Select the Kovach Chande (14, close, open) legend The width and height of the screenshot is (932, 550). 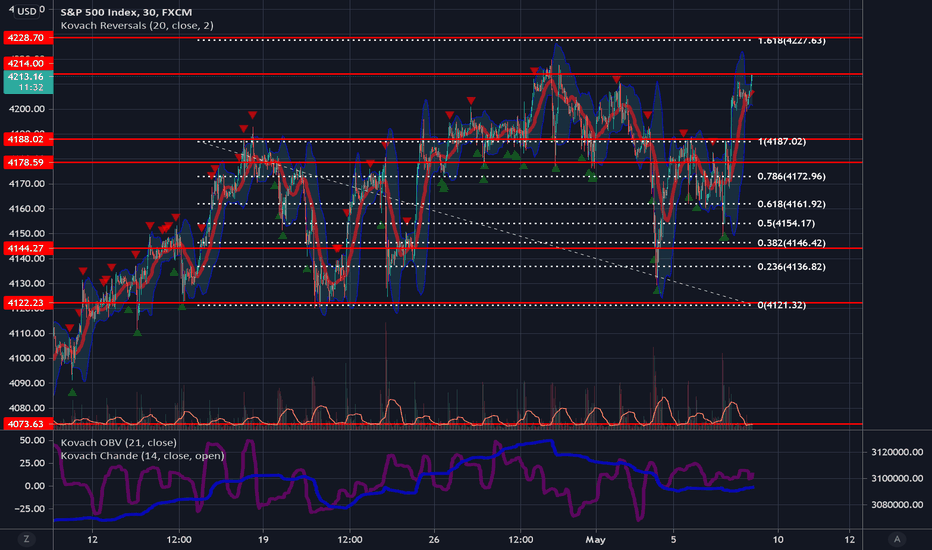point(142,455)
